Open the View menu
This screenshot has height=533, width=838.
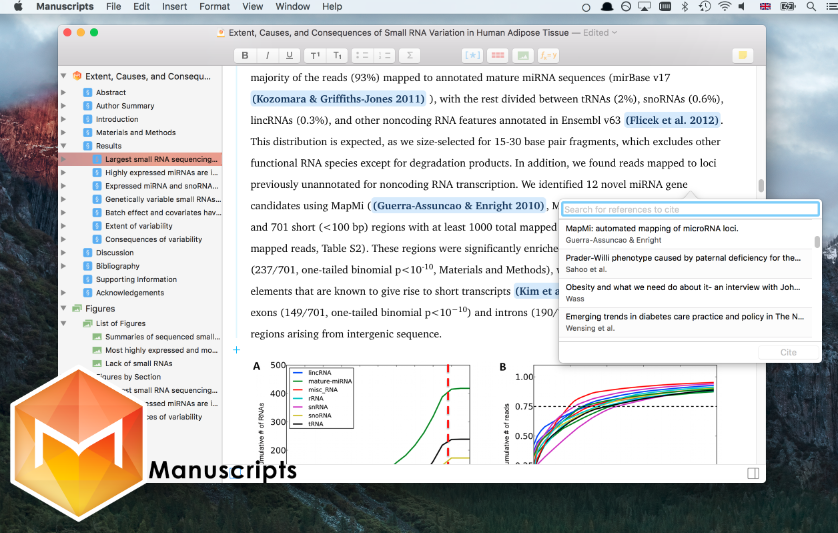252,6
